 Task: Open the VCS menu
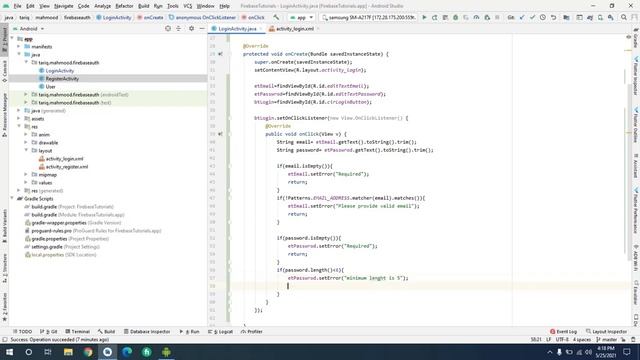click(x=187, y=6)
